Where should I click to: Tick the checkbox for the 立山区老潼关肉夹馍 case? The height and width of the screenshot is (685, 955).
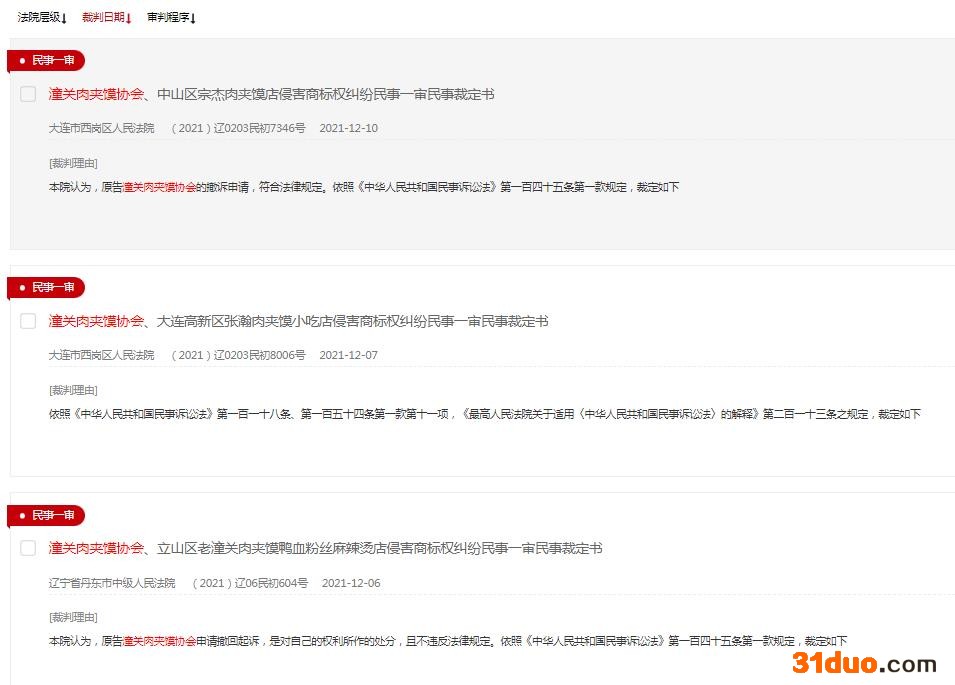[28, 548]
